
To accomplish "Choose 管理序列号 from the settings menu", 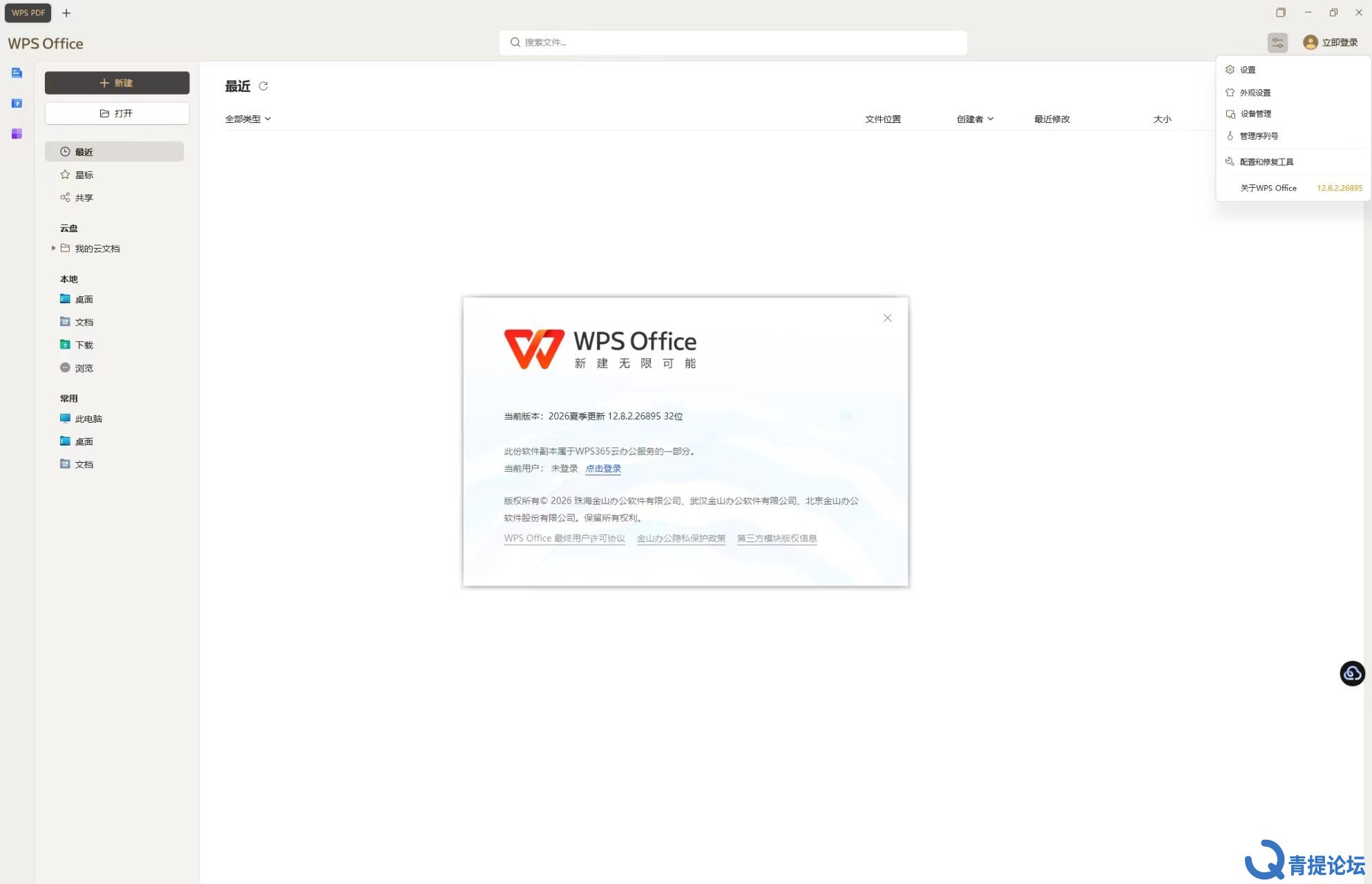I will [1293, 136].
